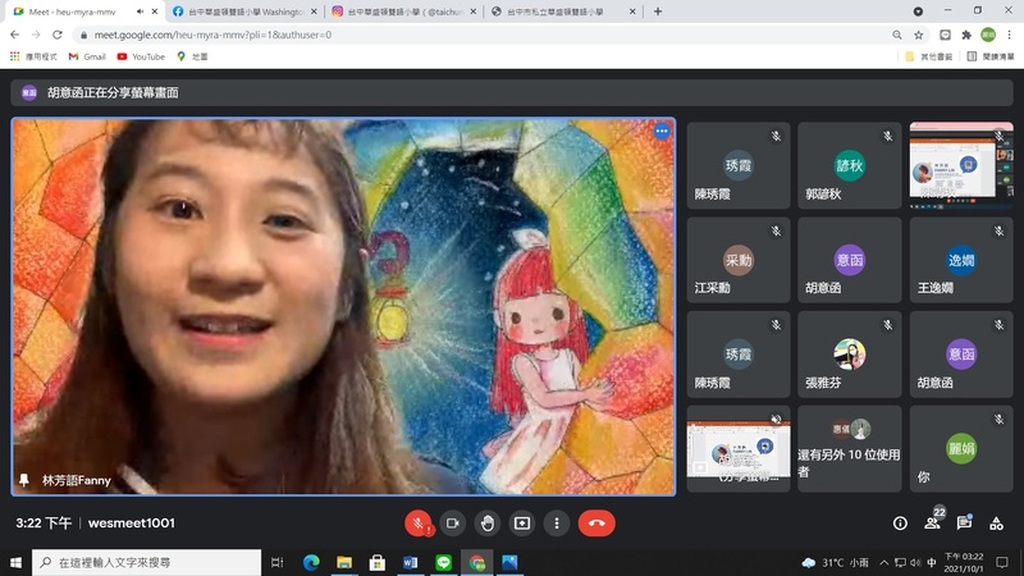
Task: Unmute the microphone in Meet controls
Action: click(x=418, y=523)
